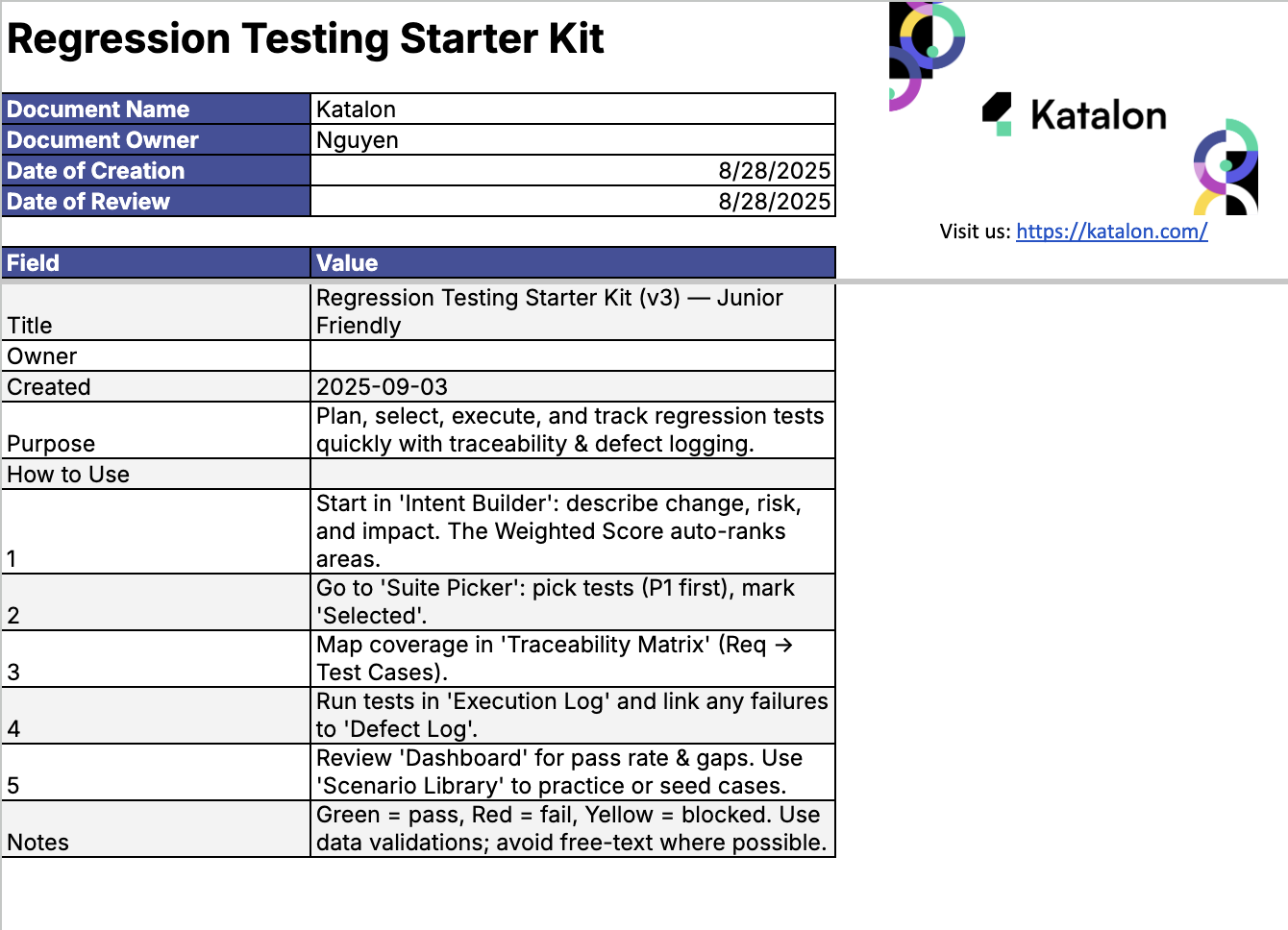Click the 'Regression Testing Starter Kit' heading

click(x=306, y=39)
